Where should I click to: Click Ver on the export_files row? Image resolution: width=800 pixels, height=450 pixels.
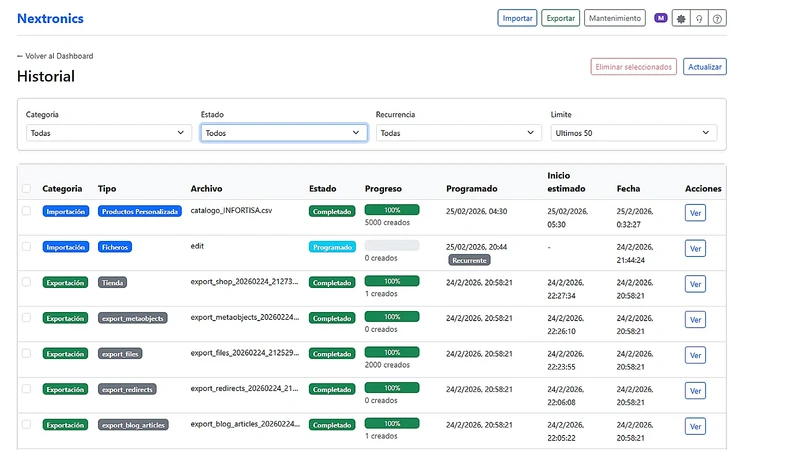coord(695,355)
